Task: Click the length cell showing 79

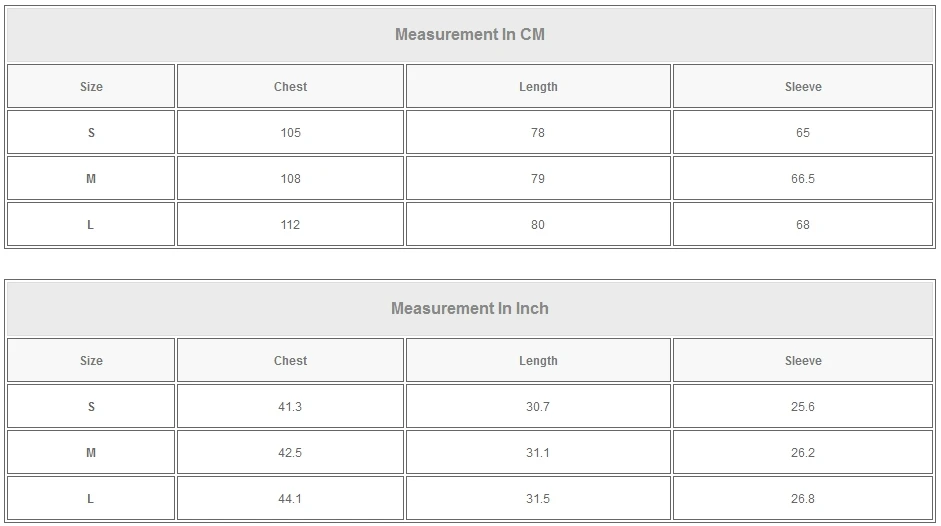Action: click(x=538, y=179)
